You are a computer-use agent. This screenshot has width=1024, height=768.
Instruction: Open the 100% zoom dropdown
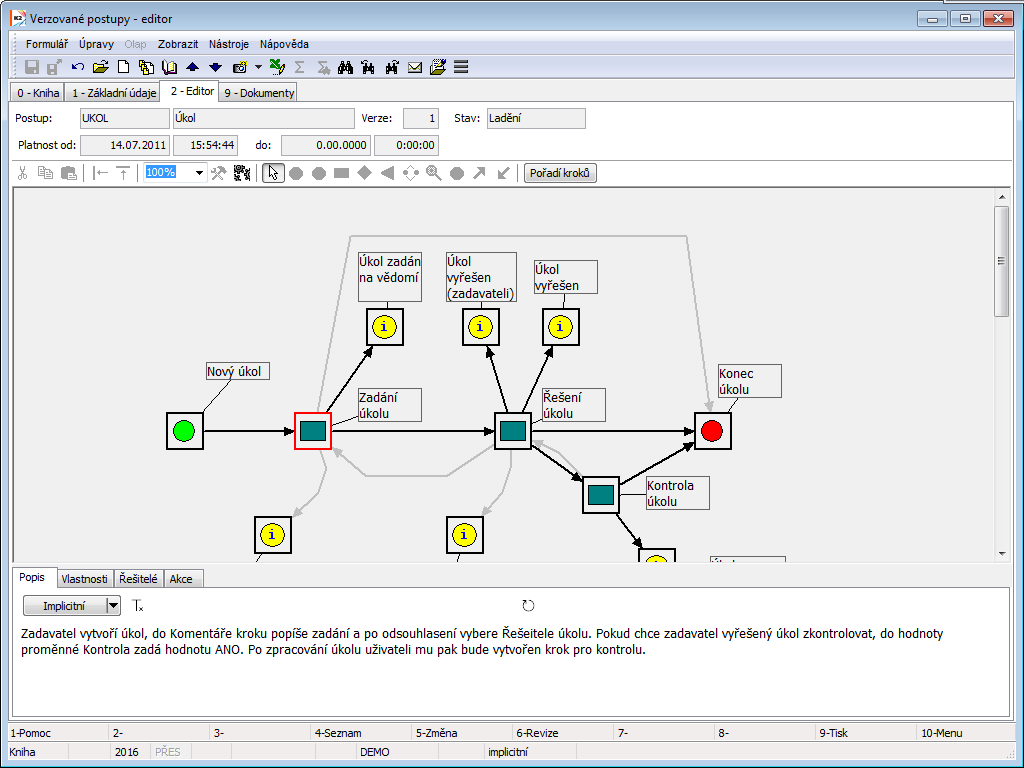(x=199, y=173)
